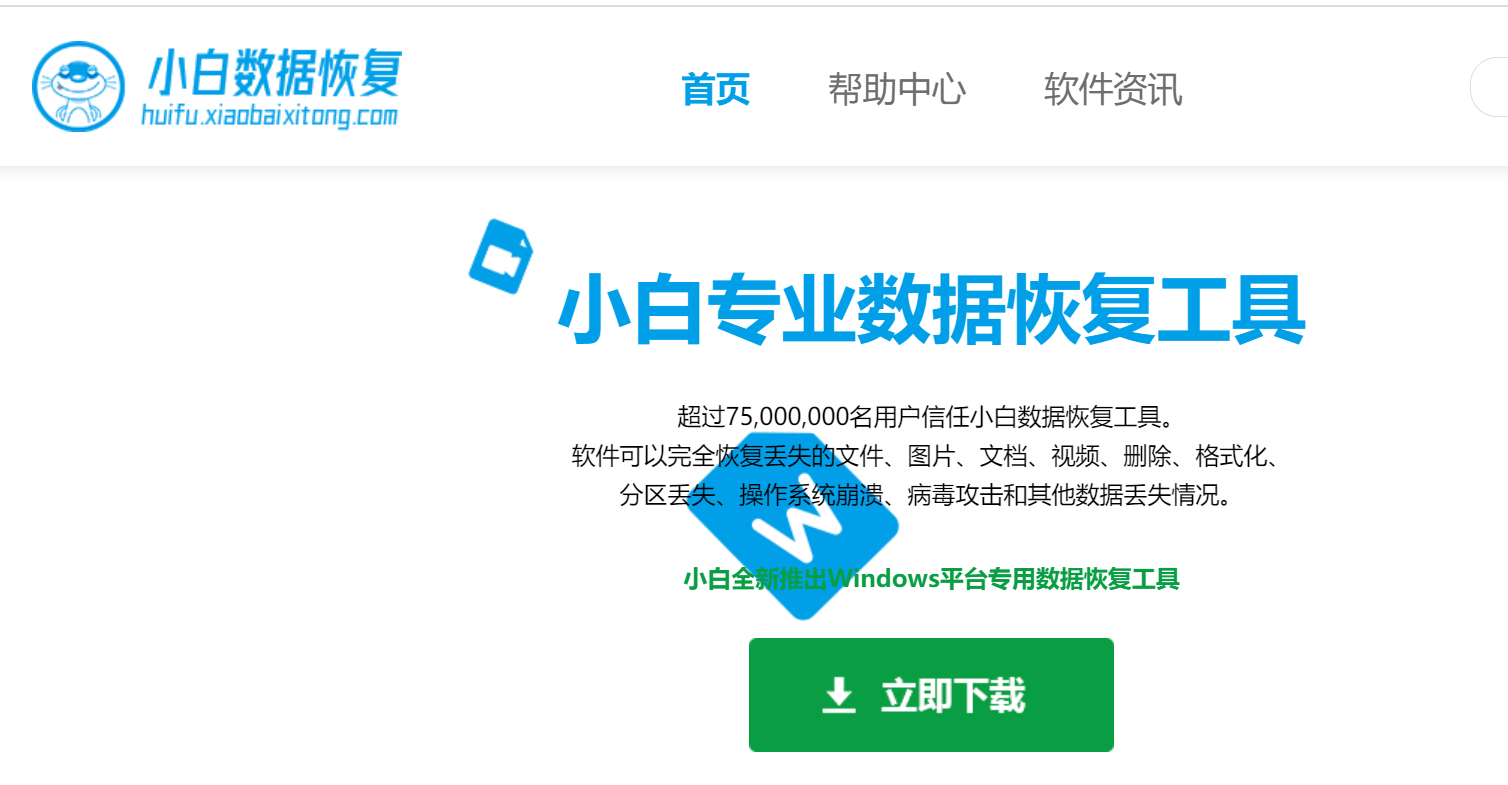Click the 小白数据恢复 brand name text
The image size is (1508, 785).
pos(274,73)
